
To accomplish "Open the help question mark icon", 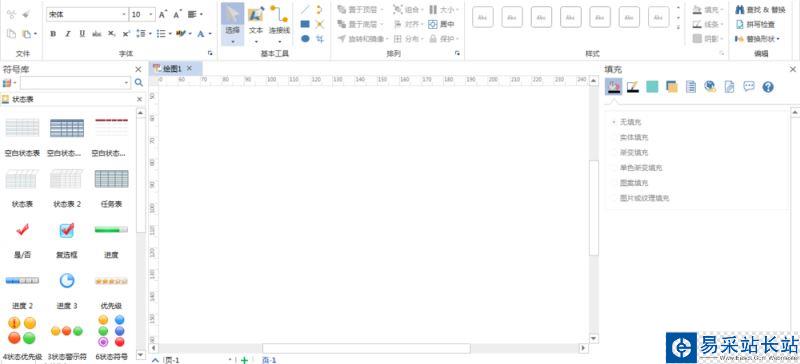I will [x=768, y=87].
